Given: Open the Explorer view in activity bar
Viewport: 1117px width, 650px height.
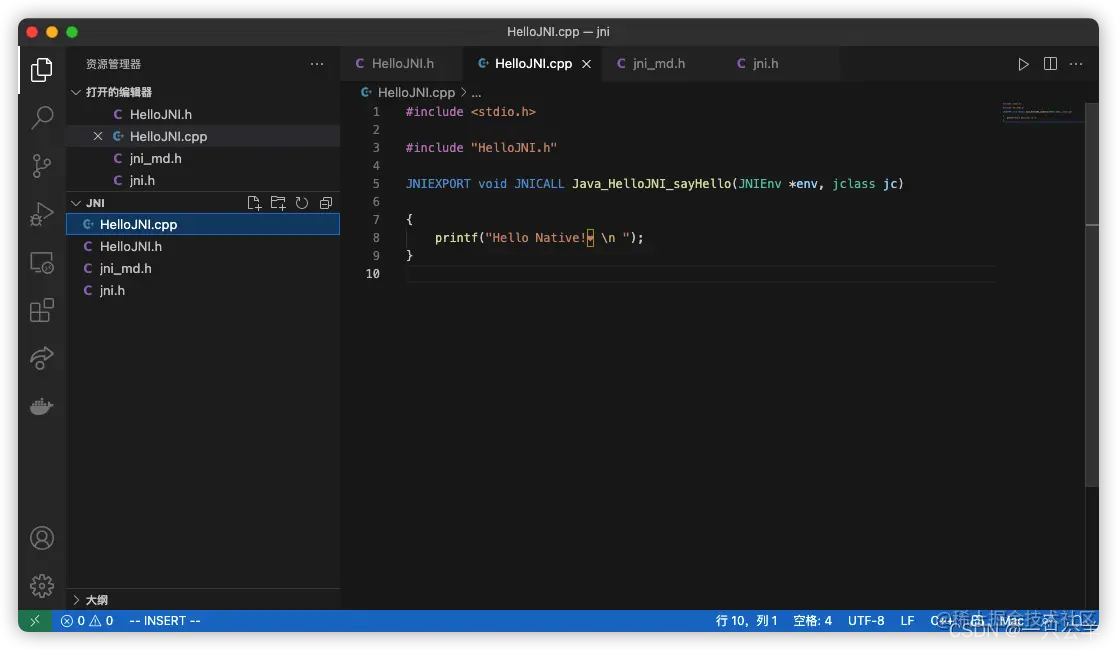Looking at the screenshot, I should 41,69.
